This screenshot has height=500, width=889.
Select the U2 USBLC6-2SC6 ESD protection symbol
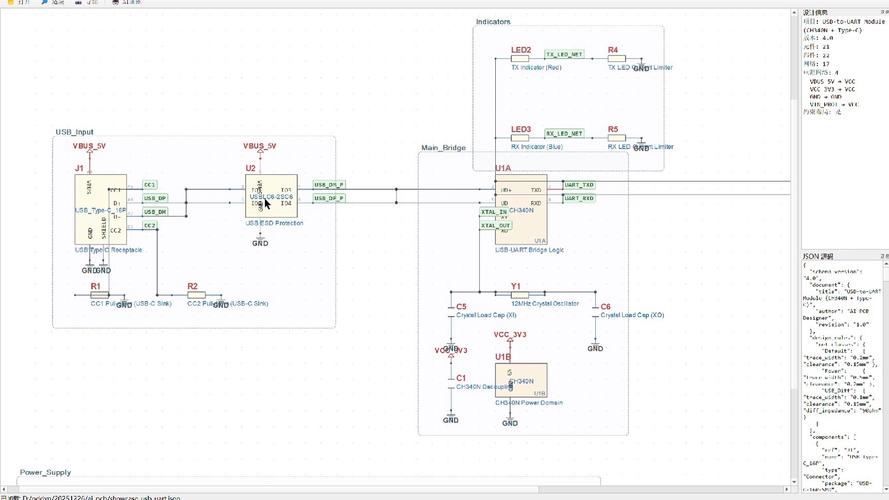pyautogui.click(x=271, y=196)
